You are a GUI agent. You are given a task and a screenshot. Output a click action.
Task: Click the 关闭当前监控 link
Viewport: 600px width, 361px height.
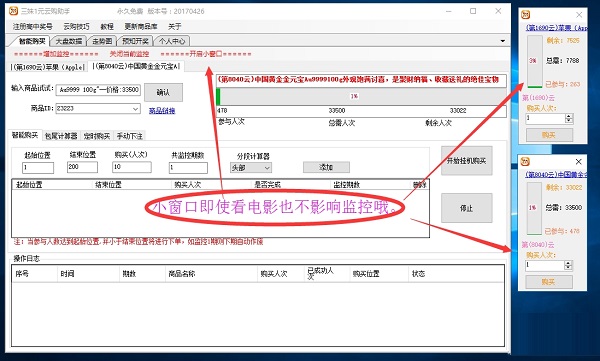point(129,54)
